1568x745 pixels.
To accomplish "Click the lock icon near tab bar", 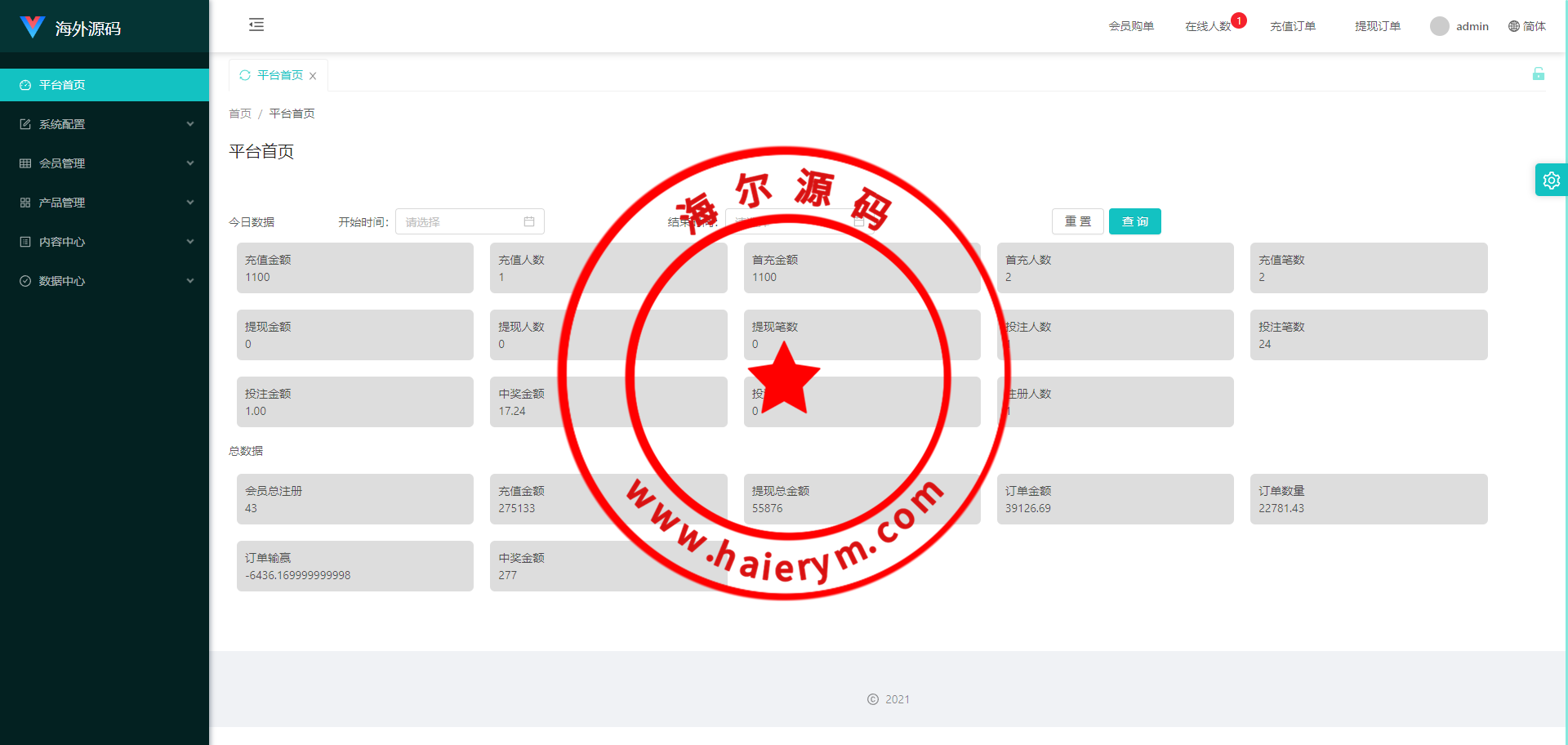I will coord(1538,74).
